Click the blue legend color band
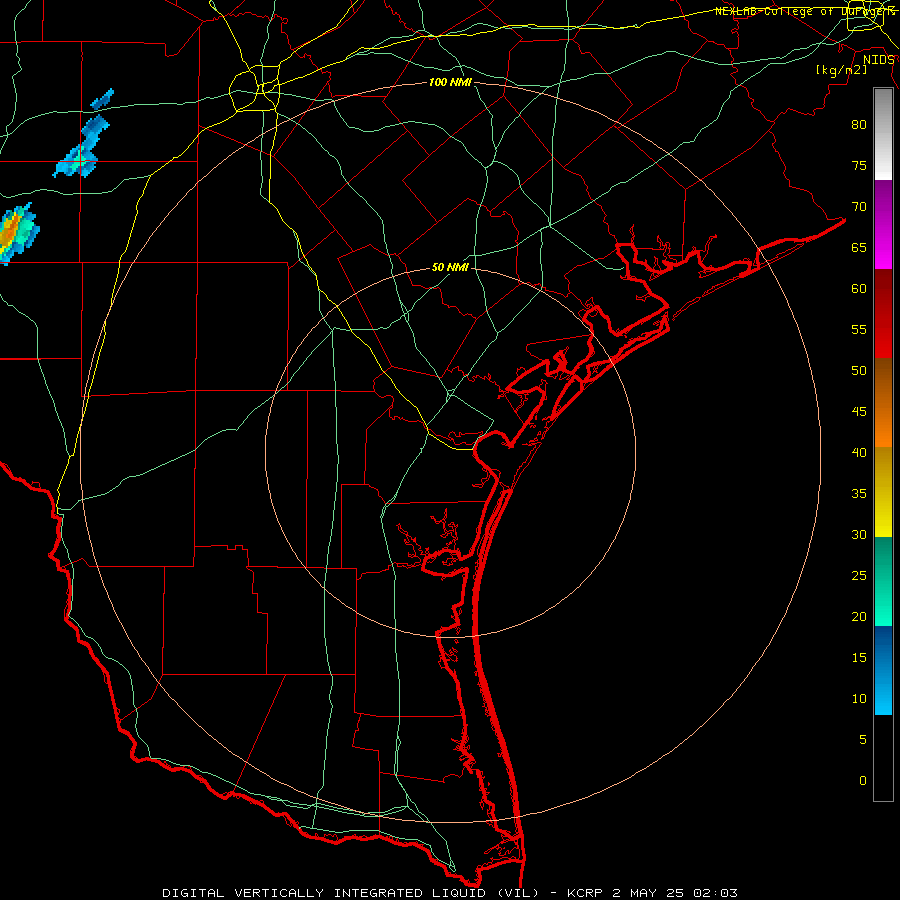The height and width of the screenshot is (900, 900). (883, 670)
